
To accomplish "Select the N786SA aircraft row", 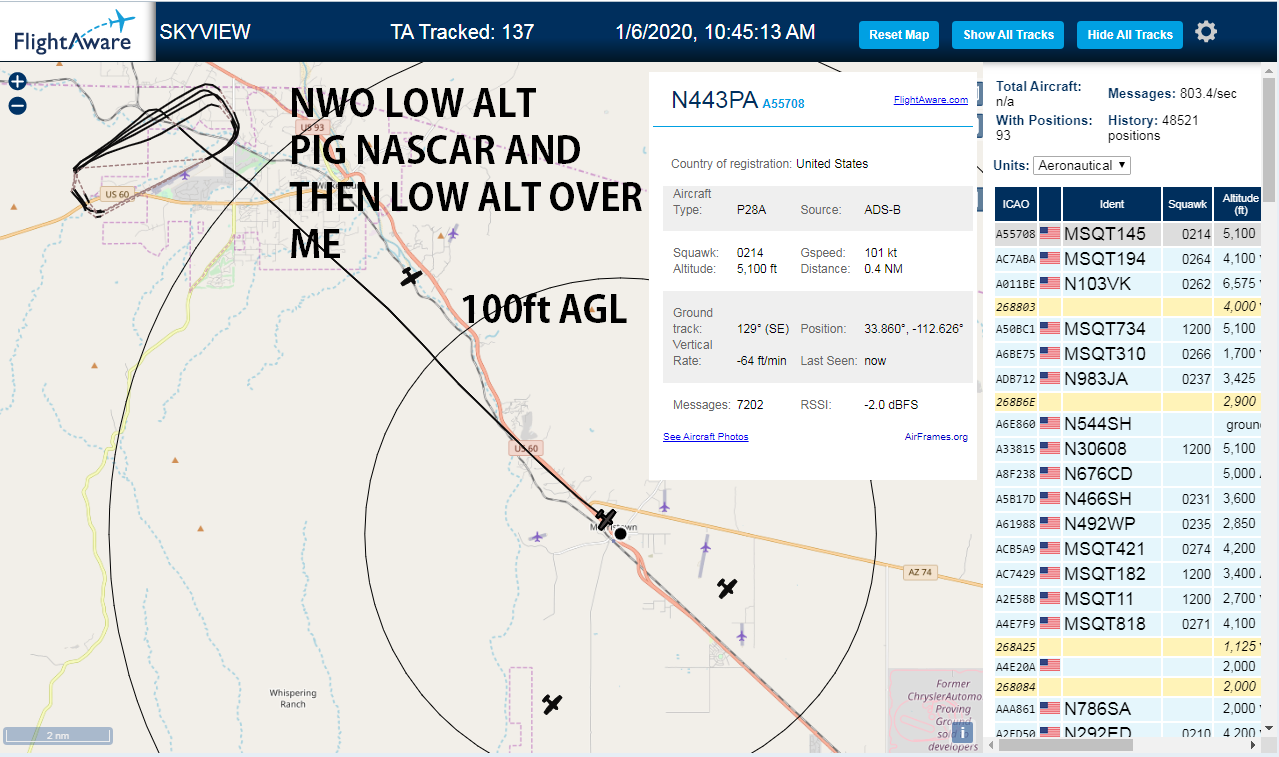I will 1128,709.
